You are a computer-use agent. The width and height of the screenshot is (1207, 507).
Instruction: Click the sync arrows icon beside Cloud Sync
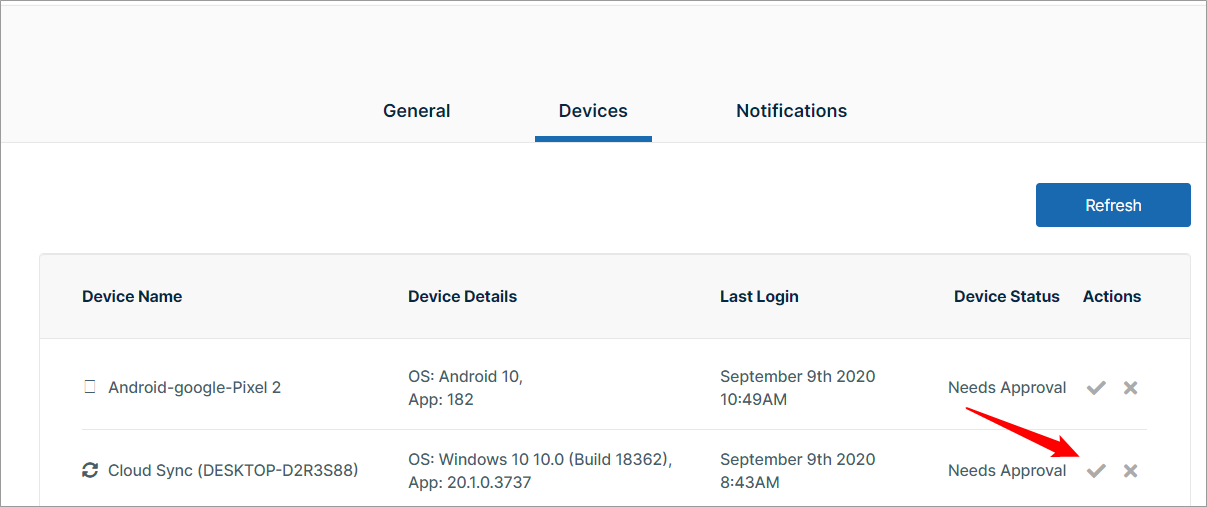pyautogui.click(x=90, y=470)
